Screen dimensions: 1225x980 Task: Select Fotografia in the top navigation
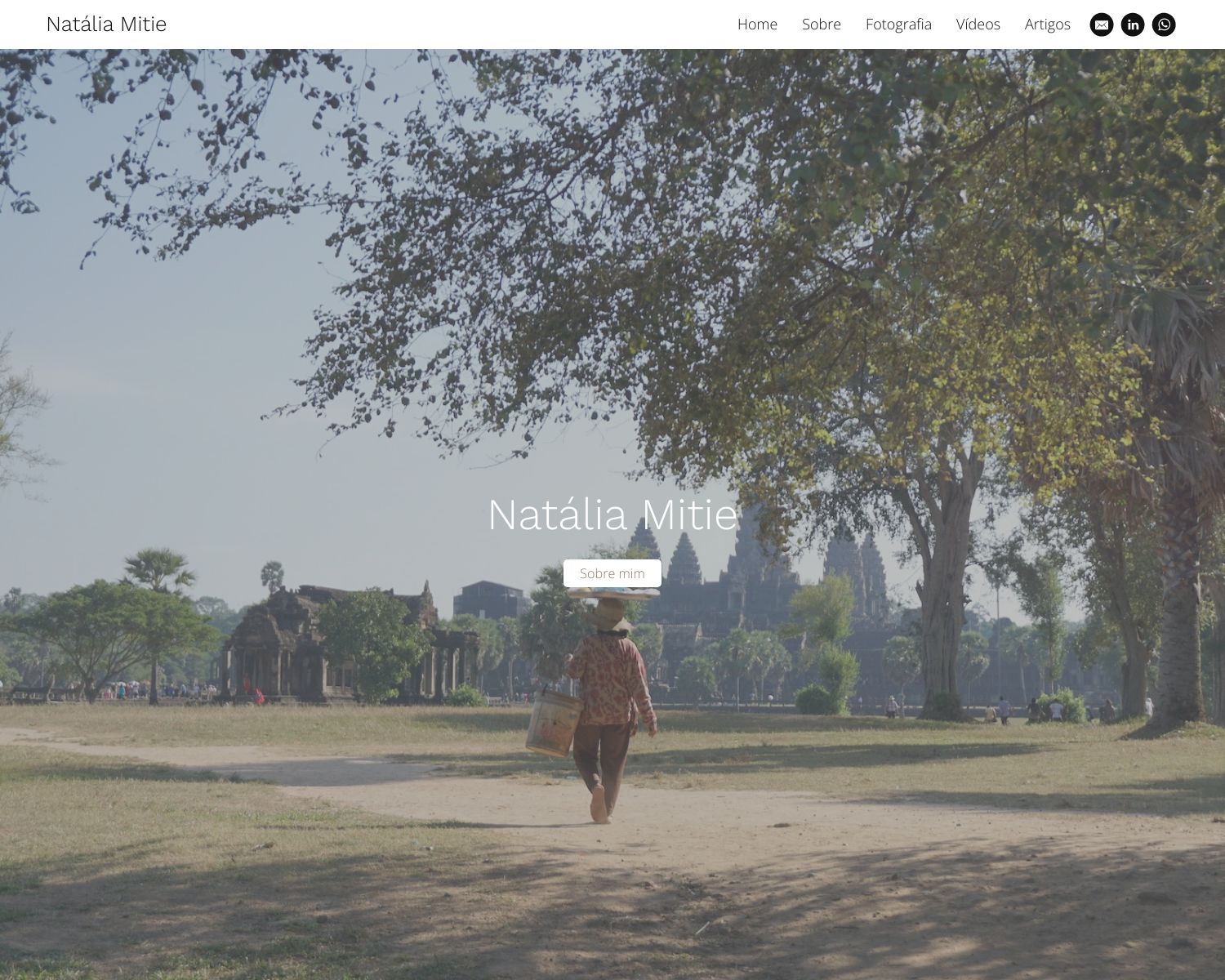click(898, 24)
